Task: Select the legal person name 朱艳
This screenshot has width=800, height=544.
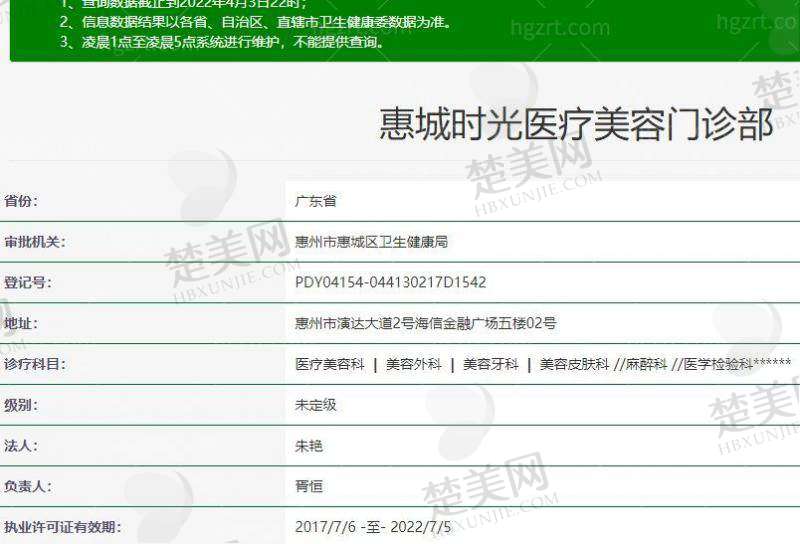Action: 309,446
